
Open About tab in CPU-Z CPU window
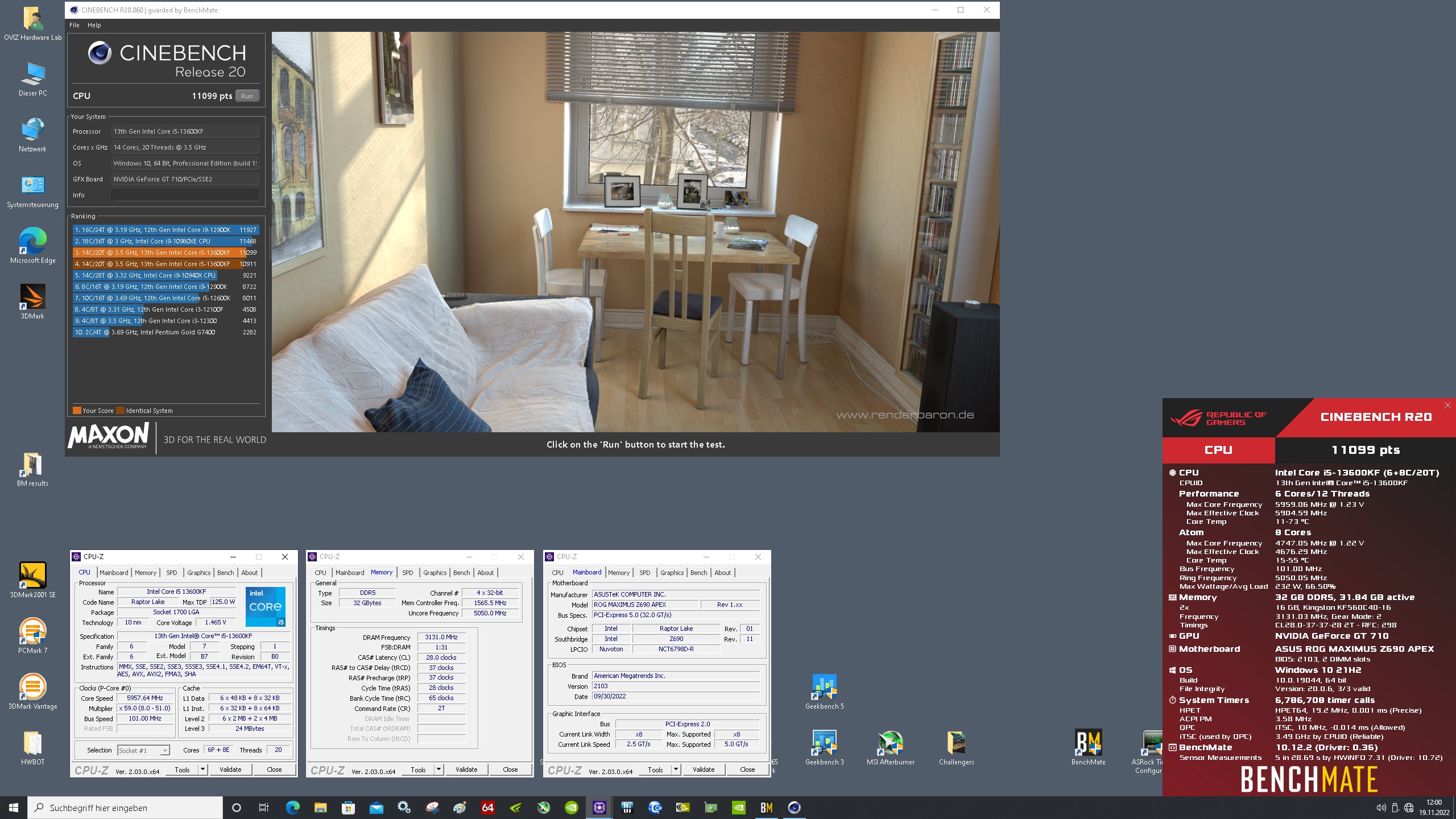[249, 573]
